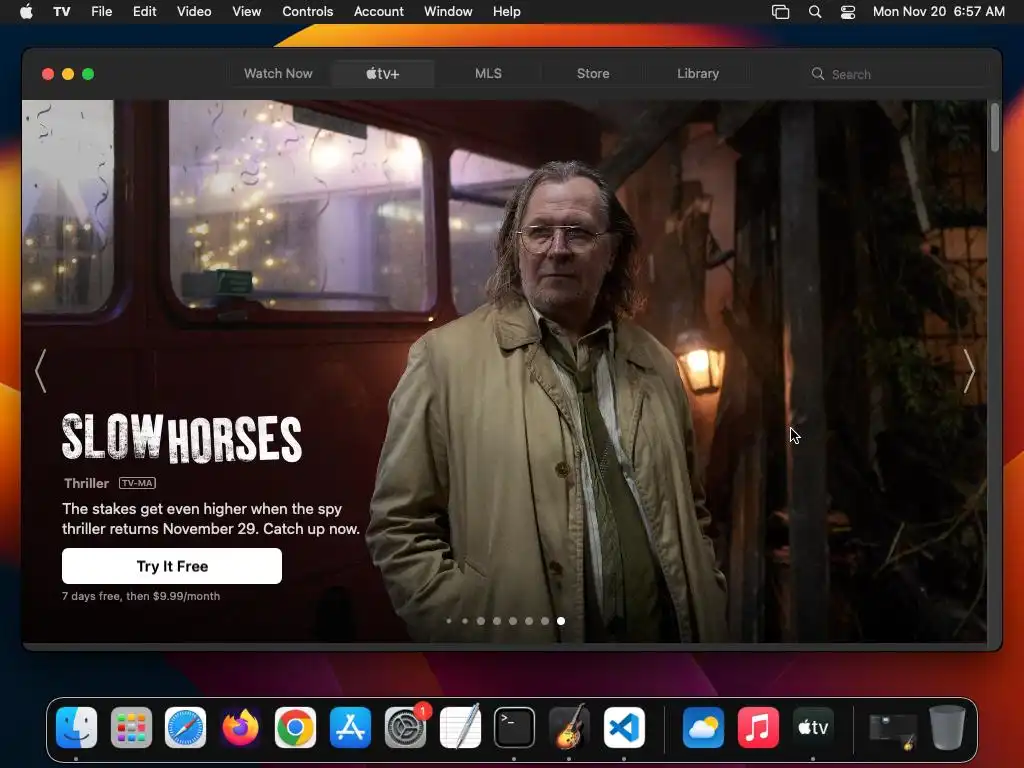Click the Spotlight search icon in menu bar
The image size is (1024, 768).
coord(815,11)
